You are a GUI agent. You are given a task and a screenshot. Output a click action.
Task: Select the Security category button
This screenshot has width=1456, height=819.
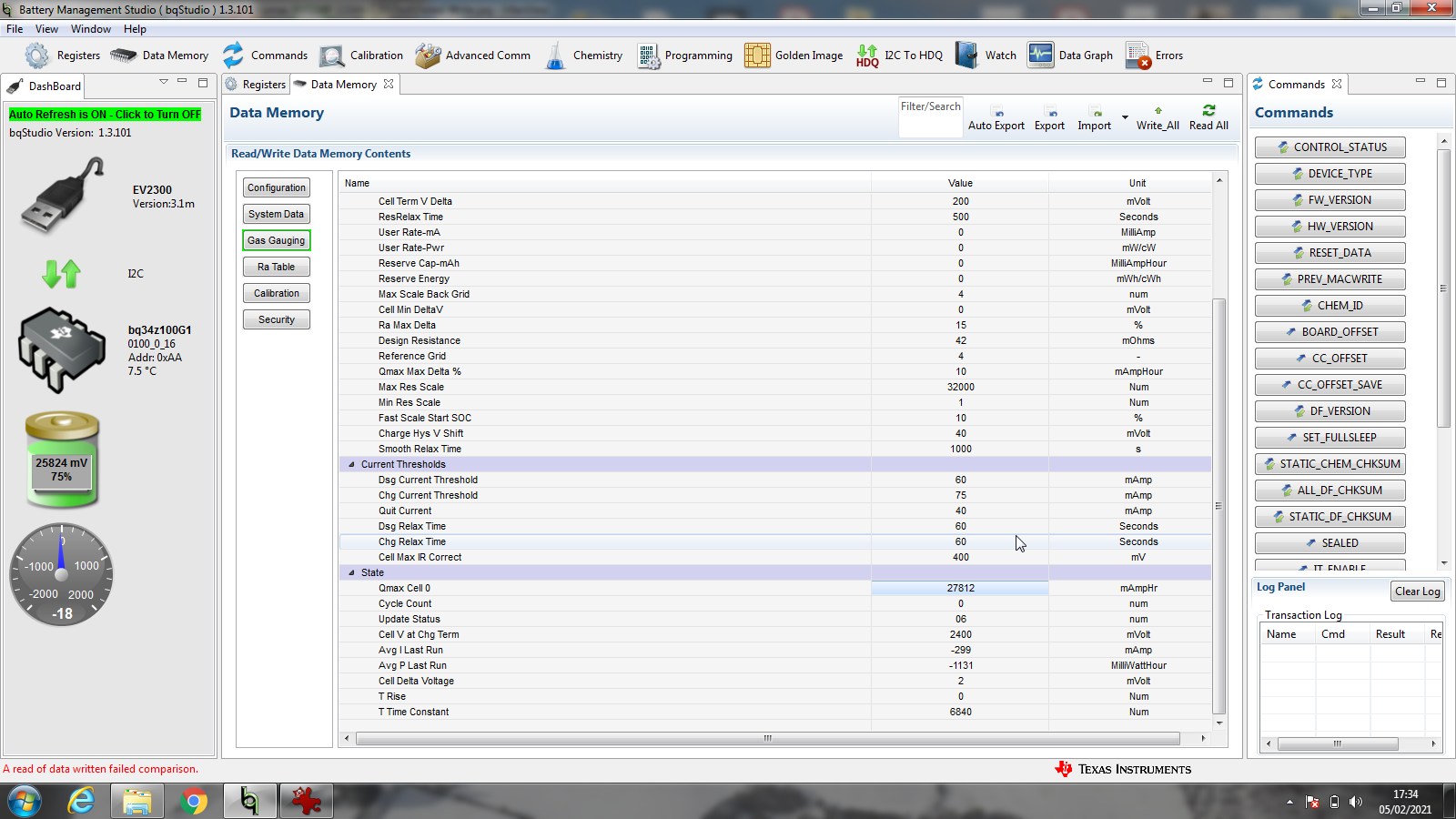277,319
